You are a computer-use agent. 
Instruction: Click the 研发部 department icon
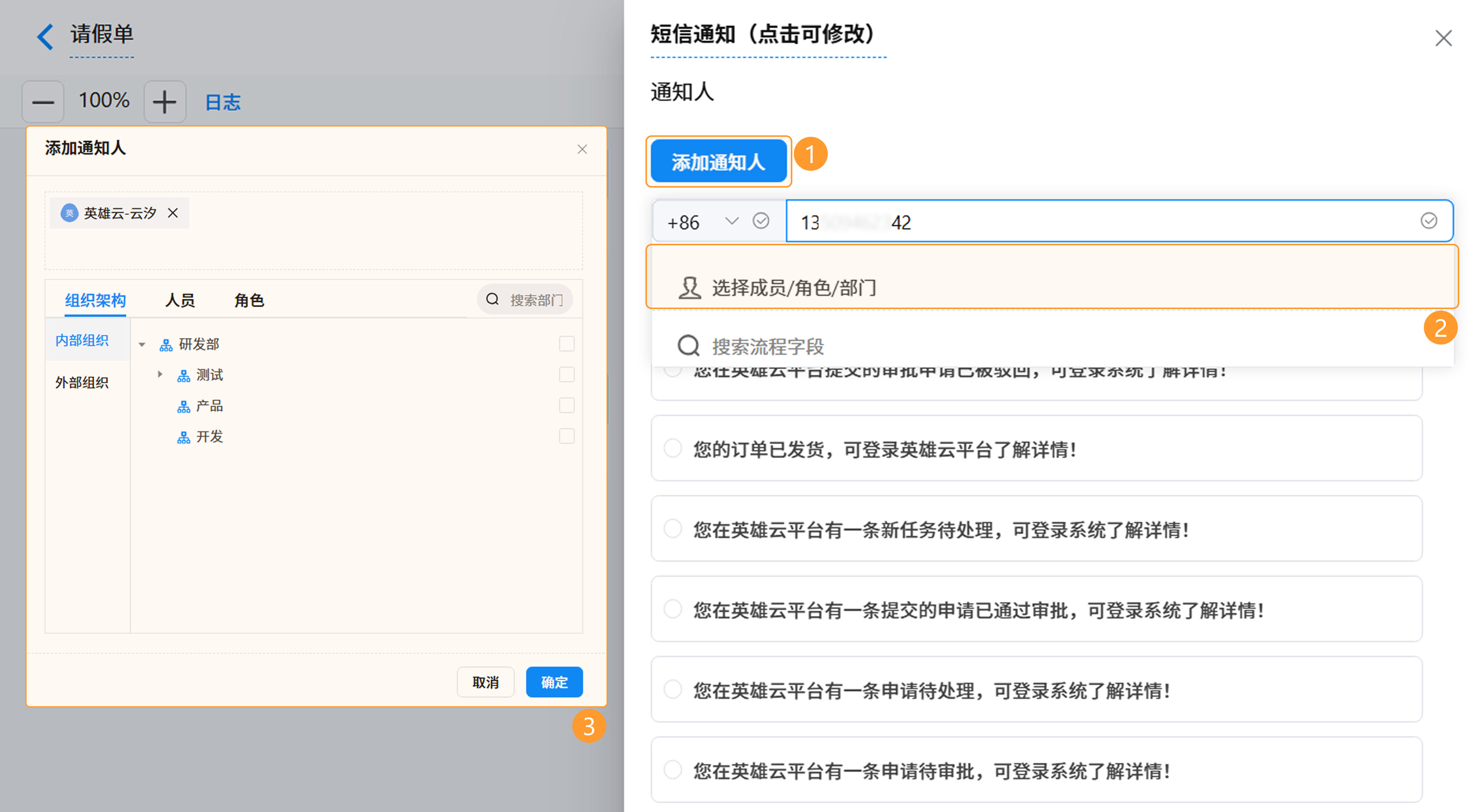[x=166, y=345]
